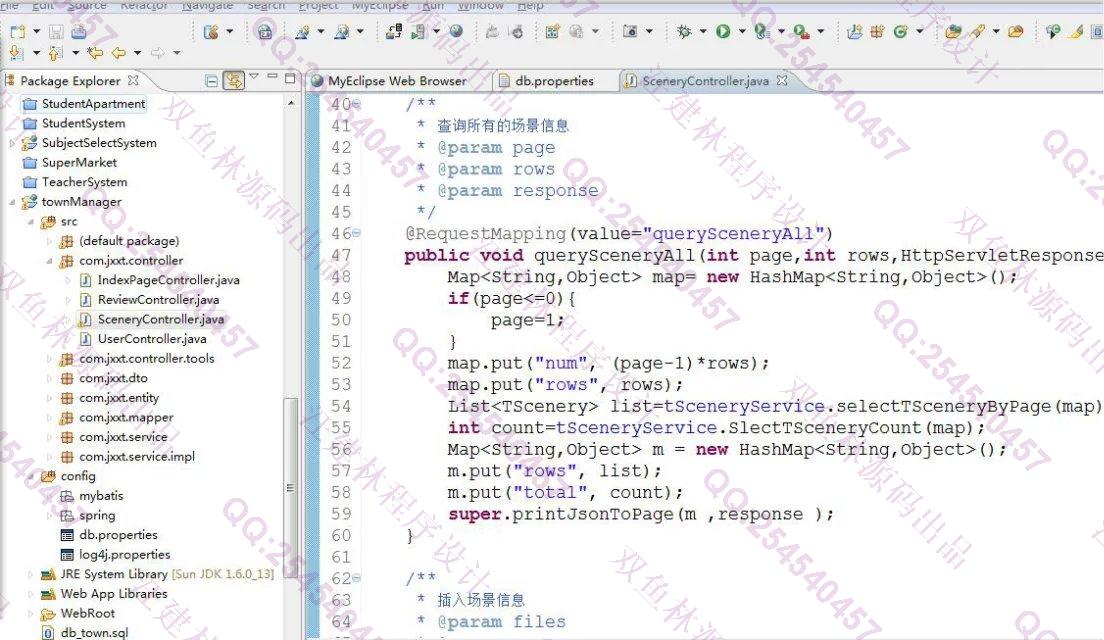Toggle code folding at line 46

click(x=356, y=233)
